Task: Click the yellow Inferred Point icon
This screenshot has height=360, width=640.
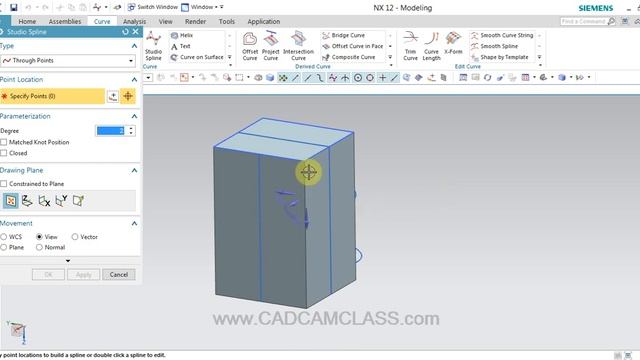Action: pos(128,96)
